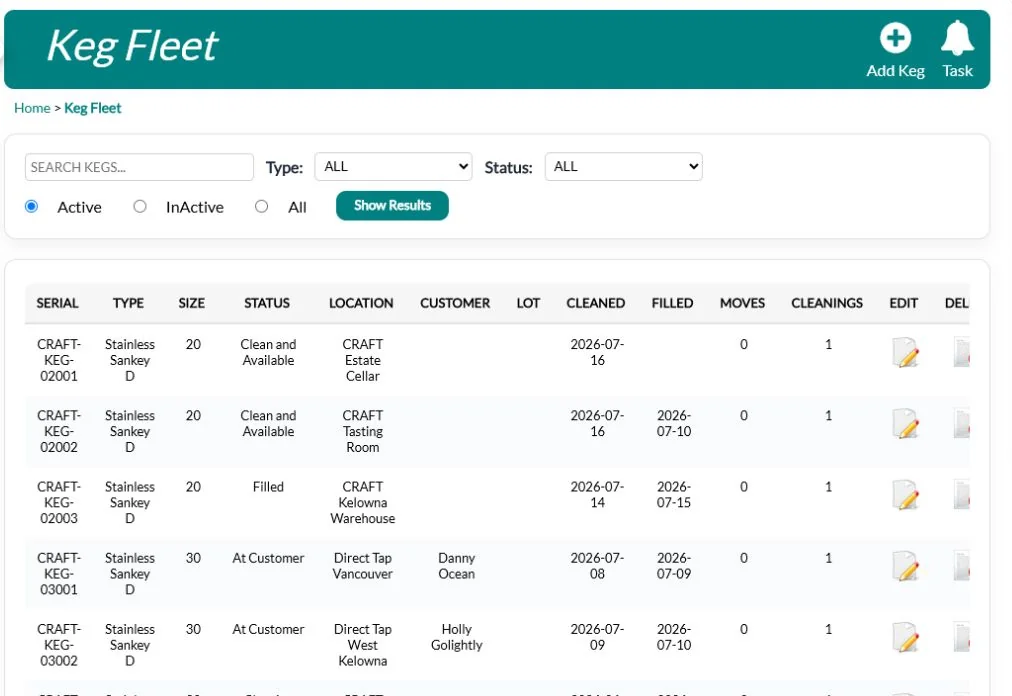Click CRAFT Kelowna Warehouse location
Screen dimensions: 1012x696
363,502
